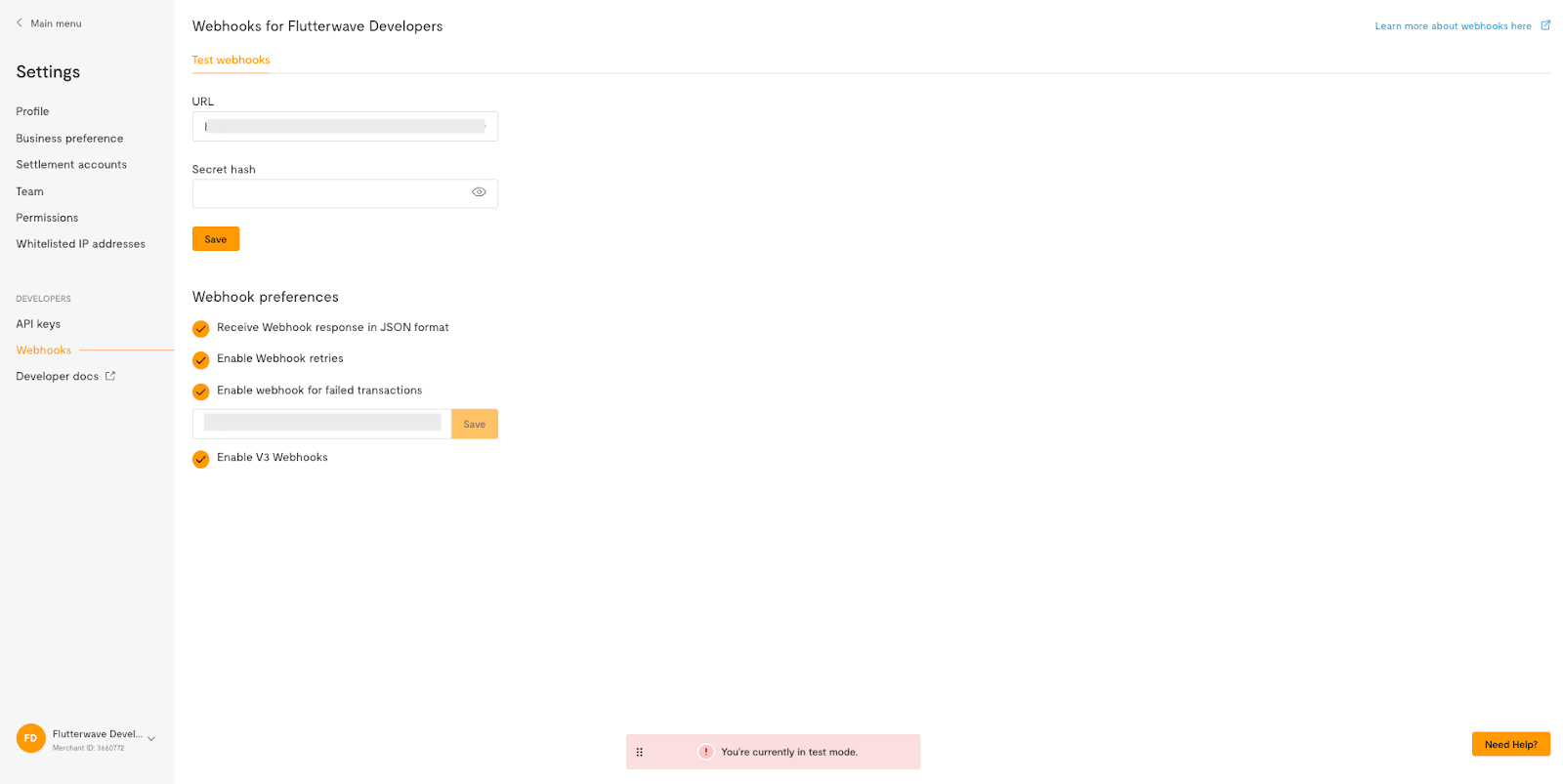Toggle Enable webhook for failed transactions
Screen dimensions: 1563x784
point(200,392)
